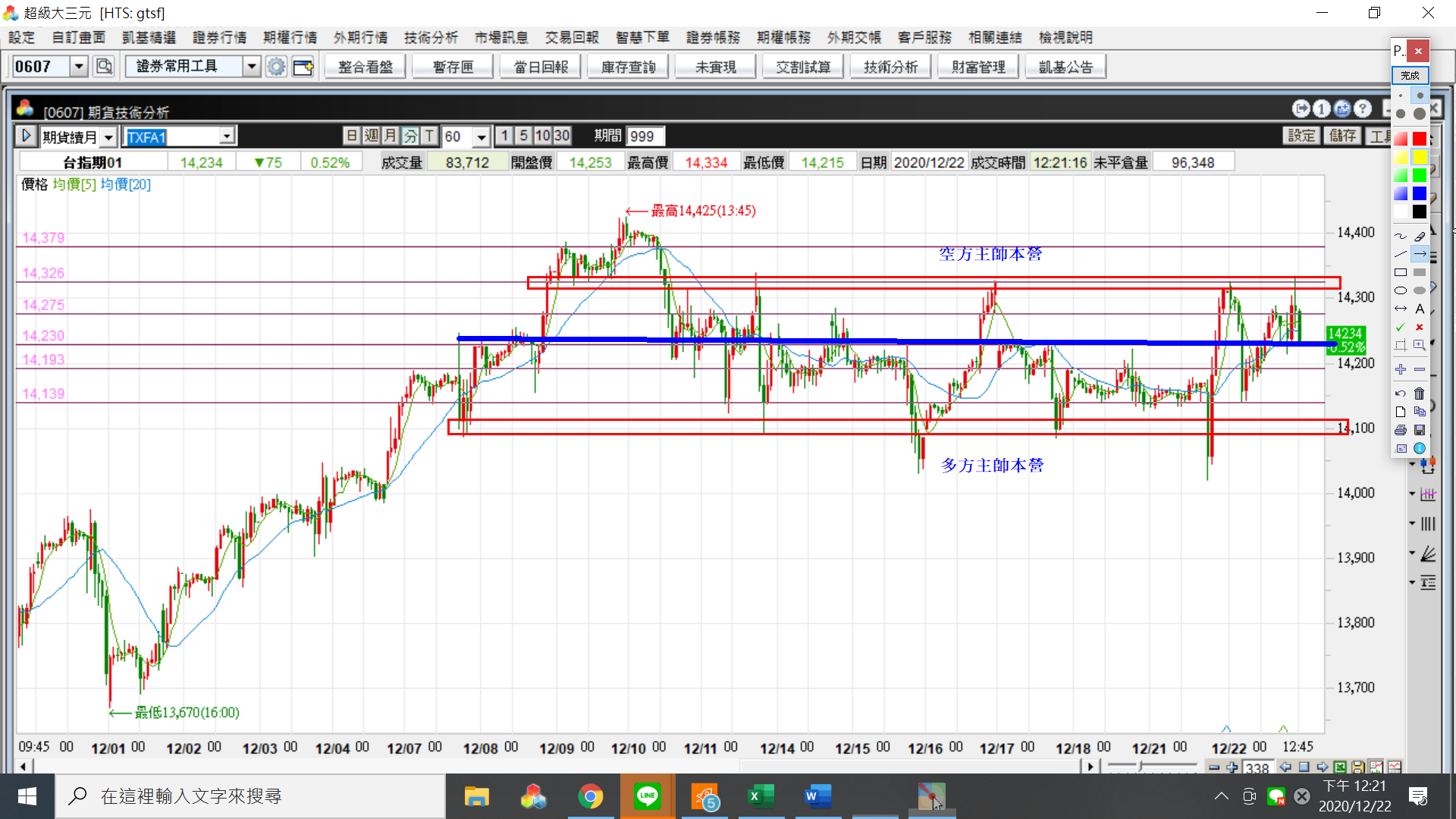The width and height of the screenshot is (1456, 819).
Task: Toggle daily 日 chart period
Action: [351, 136]
